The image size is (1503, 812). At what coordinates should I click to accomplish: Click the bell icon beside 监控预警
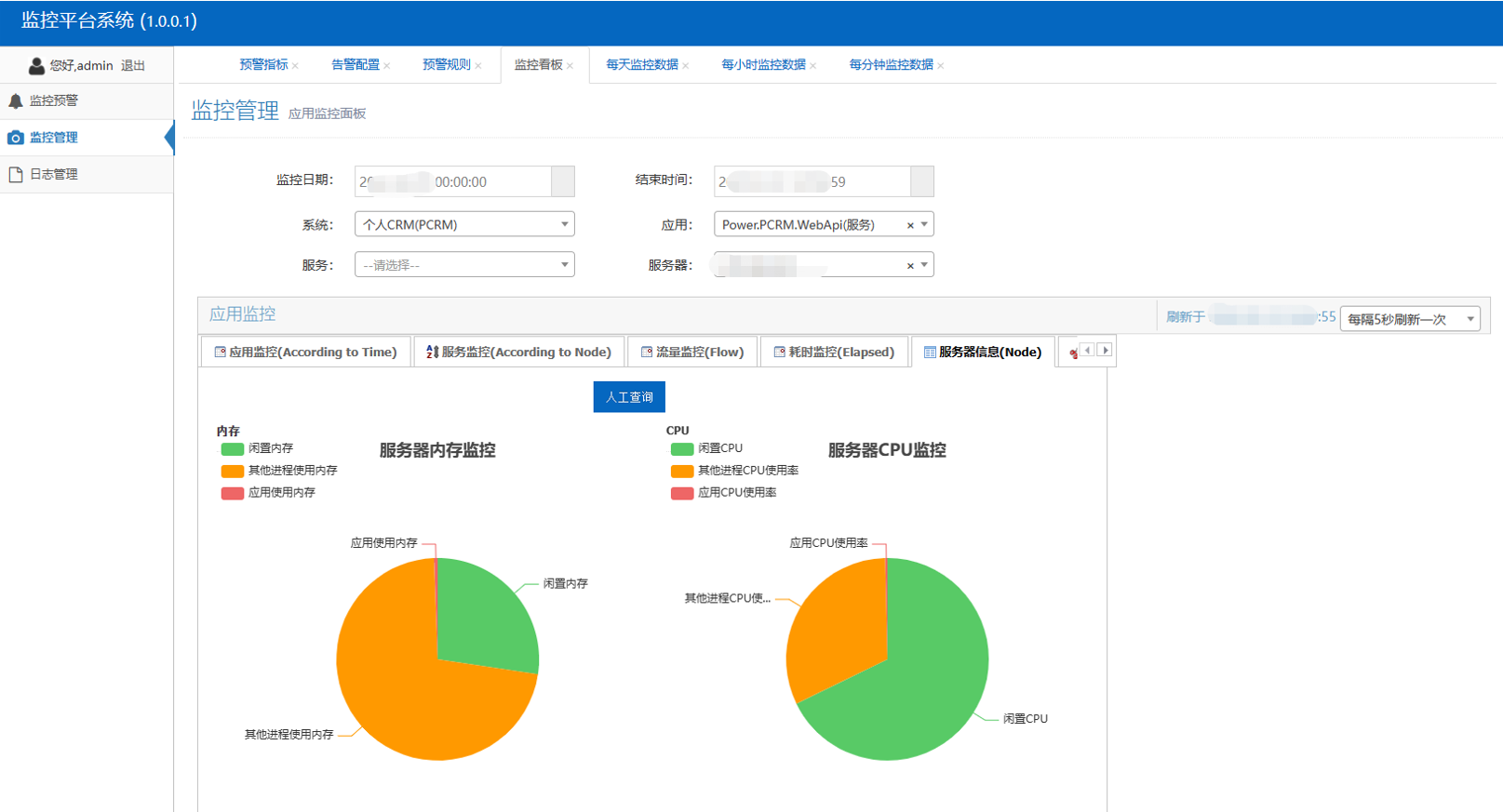(x=16, y=100)
